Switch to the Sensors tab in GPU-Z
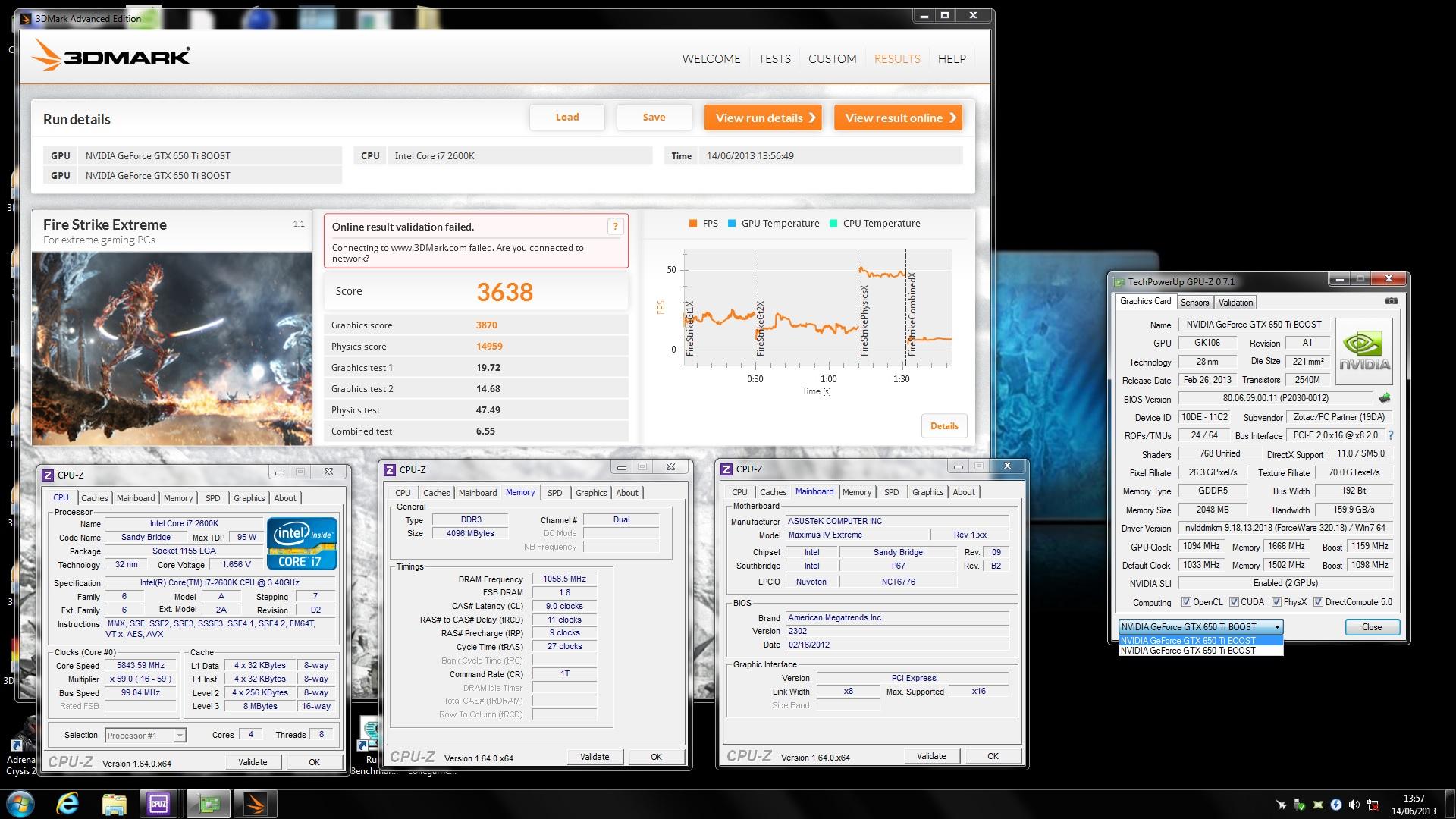The width and height of the screenshot is (1456, 819). point(1194,303)
